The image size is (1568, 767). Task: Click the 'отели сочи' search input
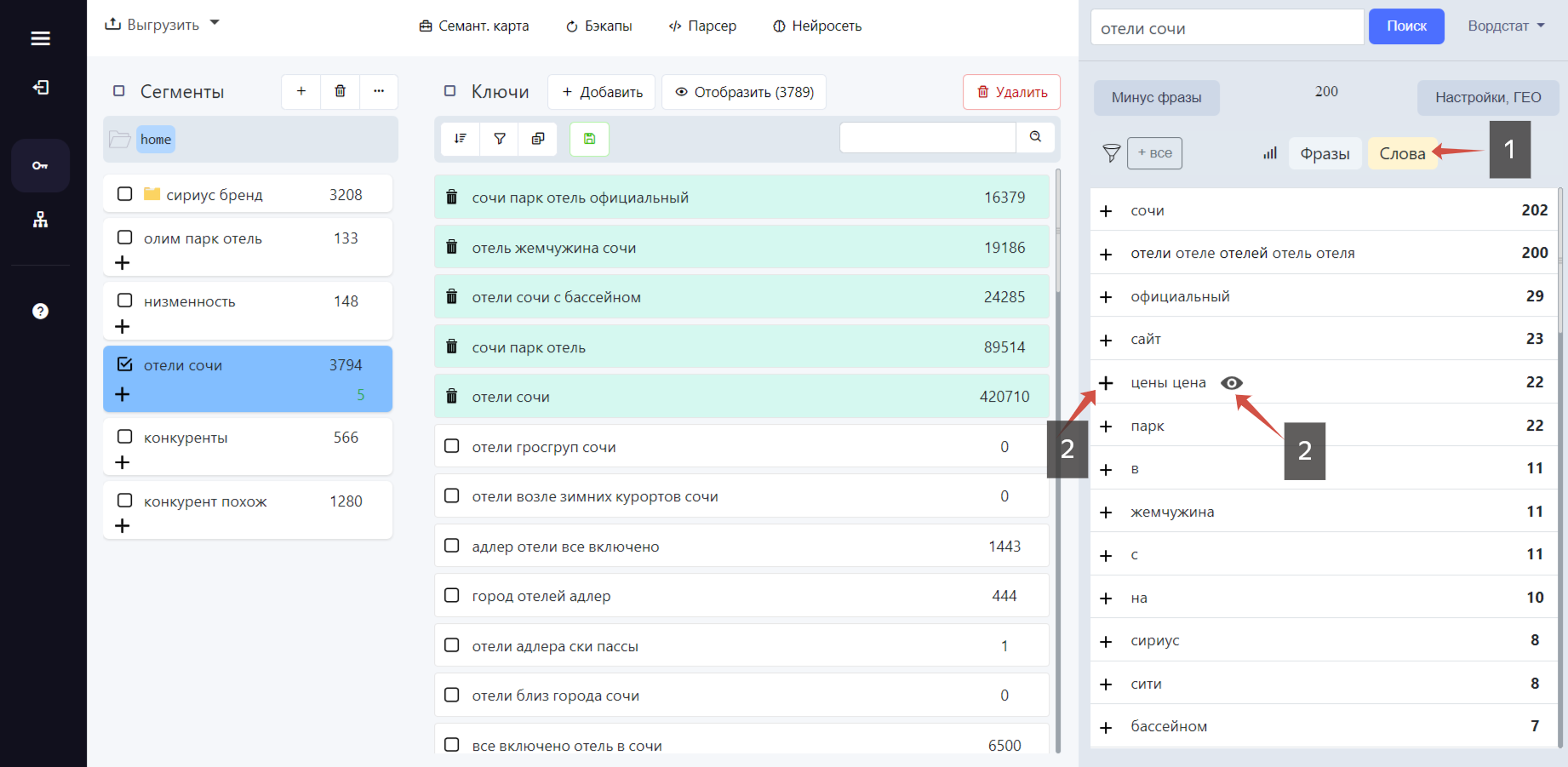pos(1227,27)
